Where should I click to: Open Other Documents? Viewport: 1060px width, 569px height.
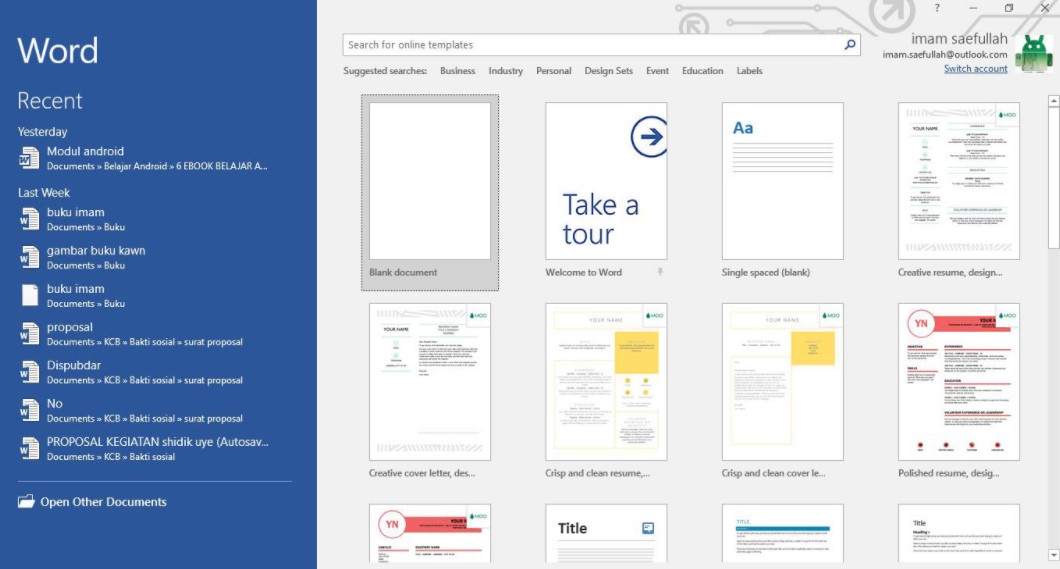(92, 501)
